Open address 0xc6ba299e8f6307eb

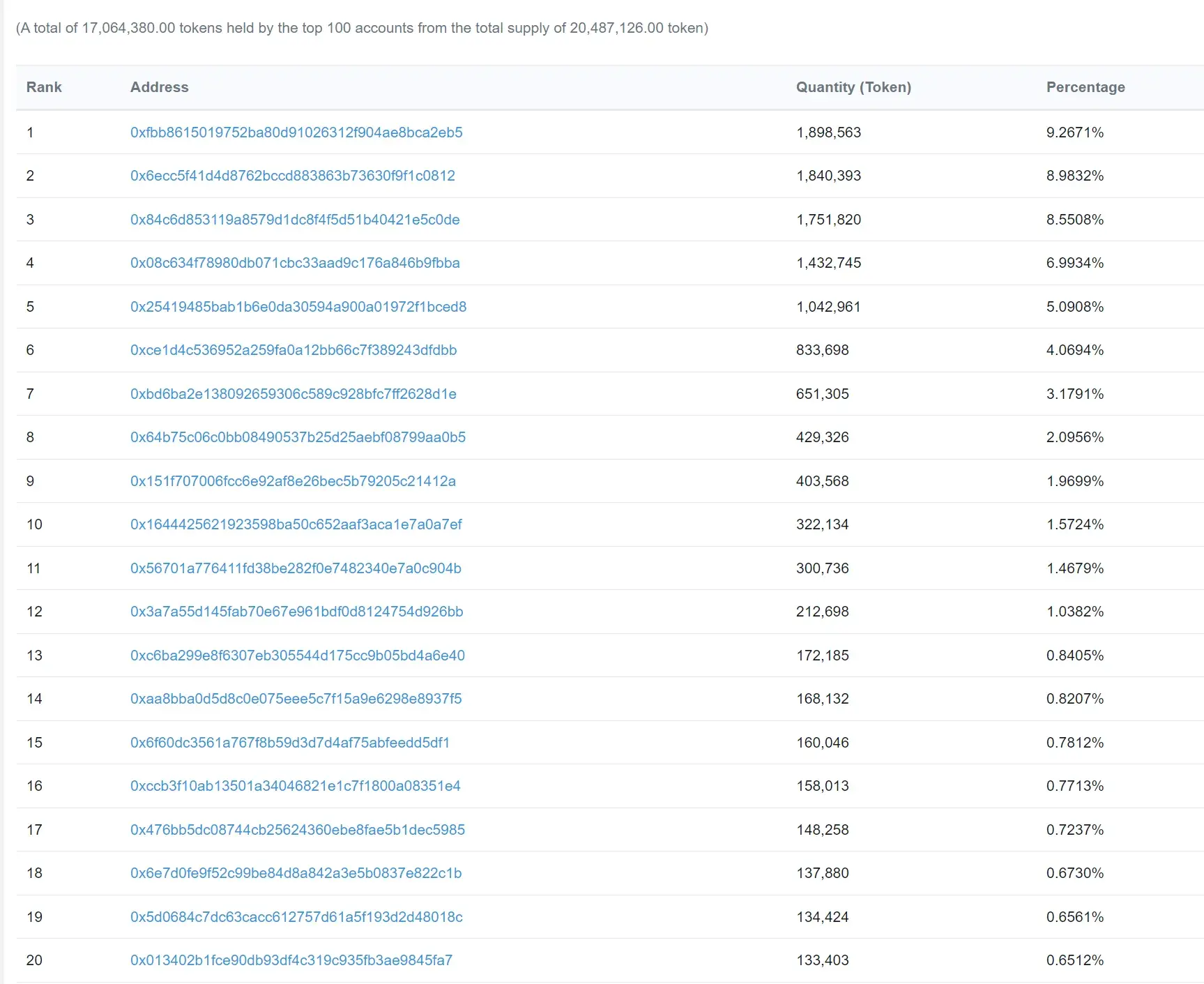tap(298, 656)
